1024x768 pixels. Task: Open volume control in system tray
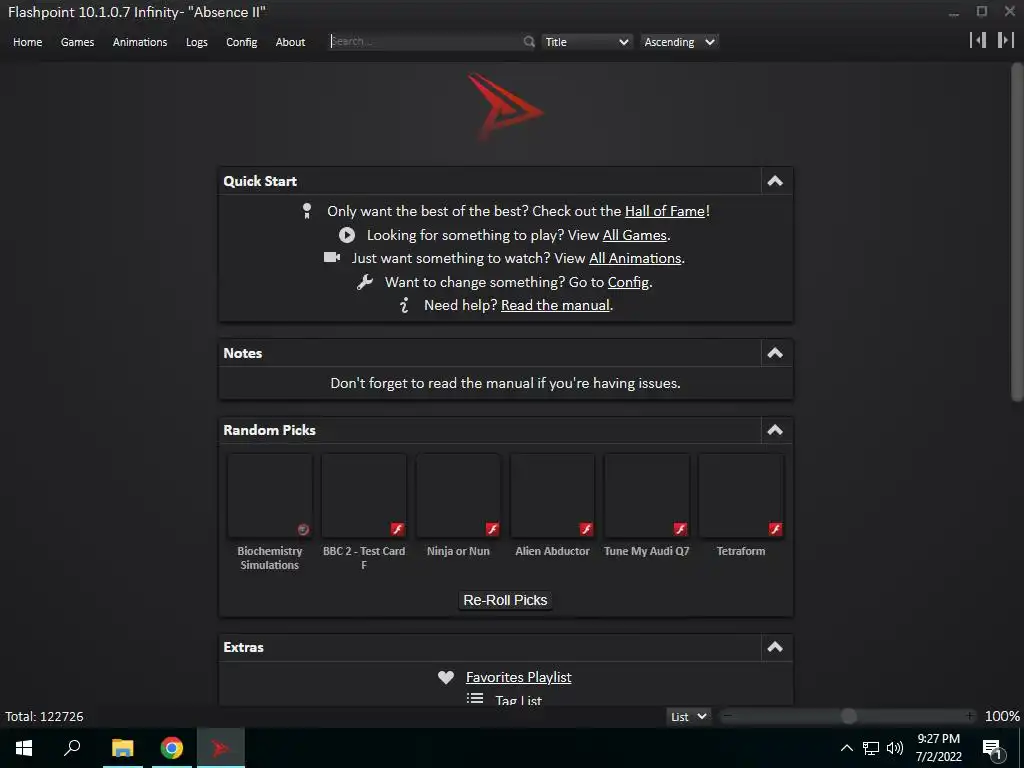[895, 748]
